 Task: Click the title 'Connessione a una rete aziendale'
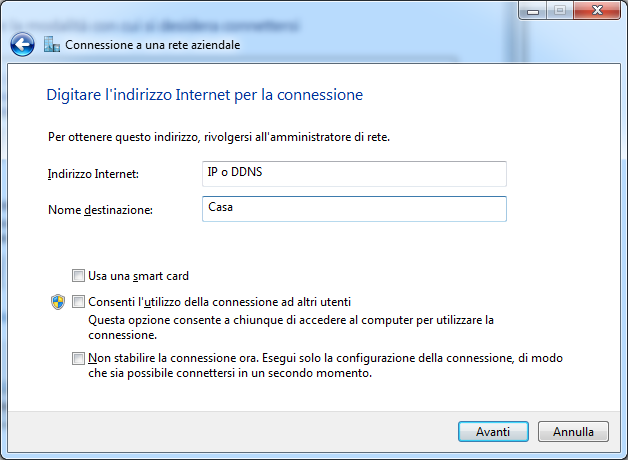[153, 45]
